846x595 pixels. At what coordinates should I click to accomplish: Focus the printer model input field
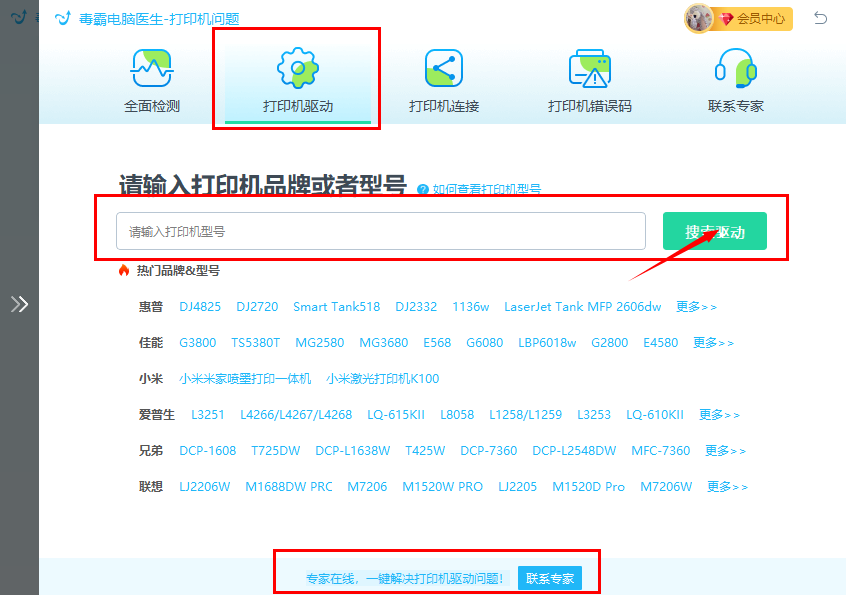click(381, 231)
